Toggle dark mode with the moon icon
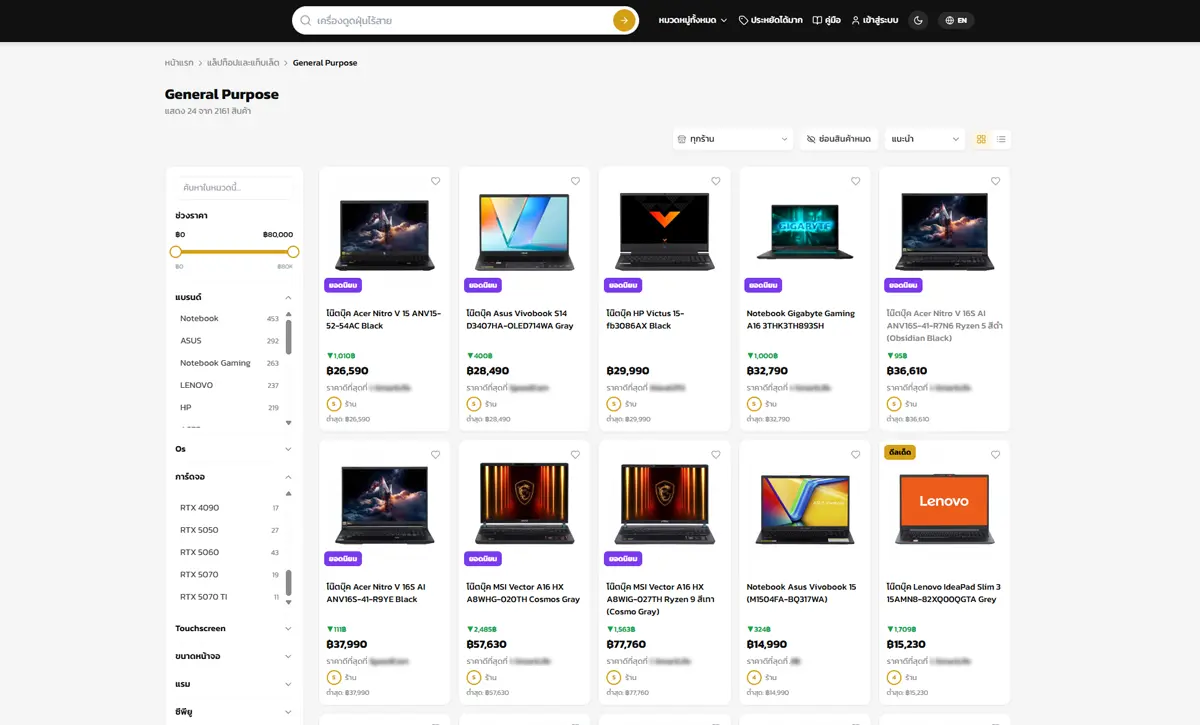Screen dimensions: 1200x725 pos(918,20)
